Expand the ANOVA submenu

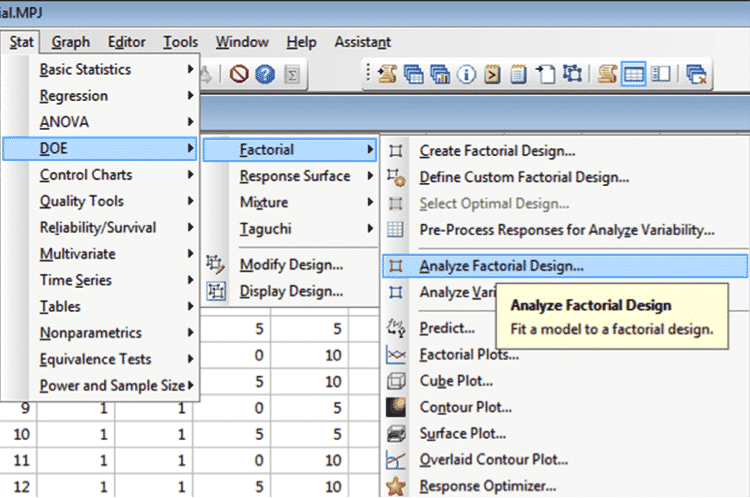click(100, 122)
